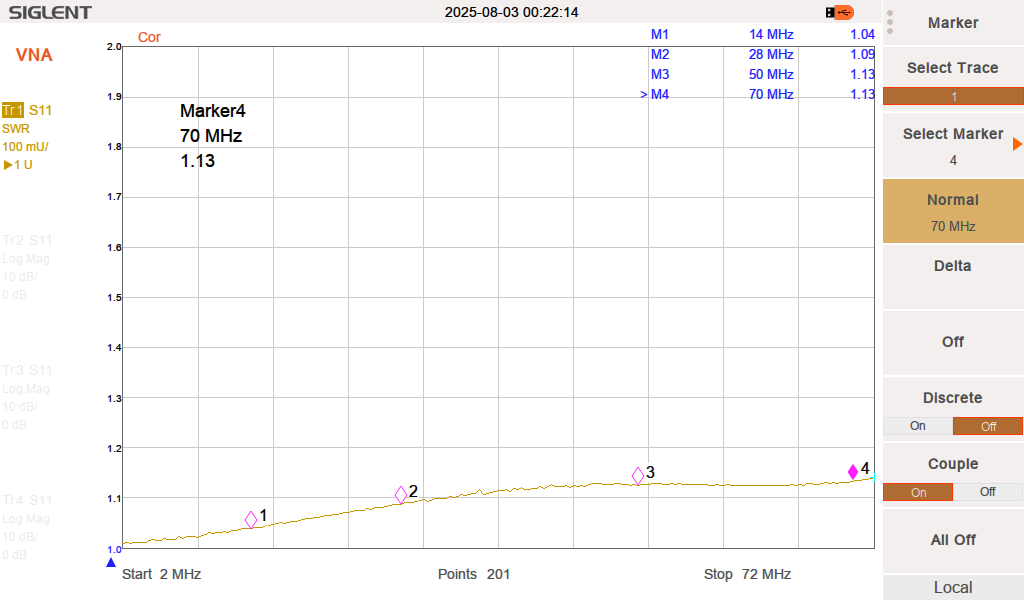Set marker Couple to Off

tap(988, 492)
